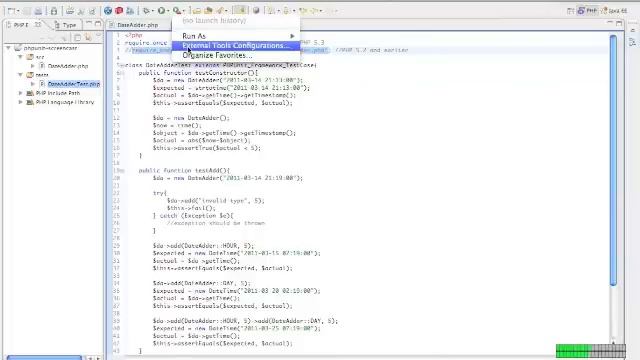Screen dimensions: 640x360
Task: Click the green Run toolbar icon
Action: click(x=162, y=11)
